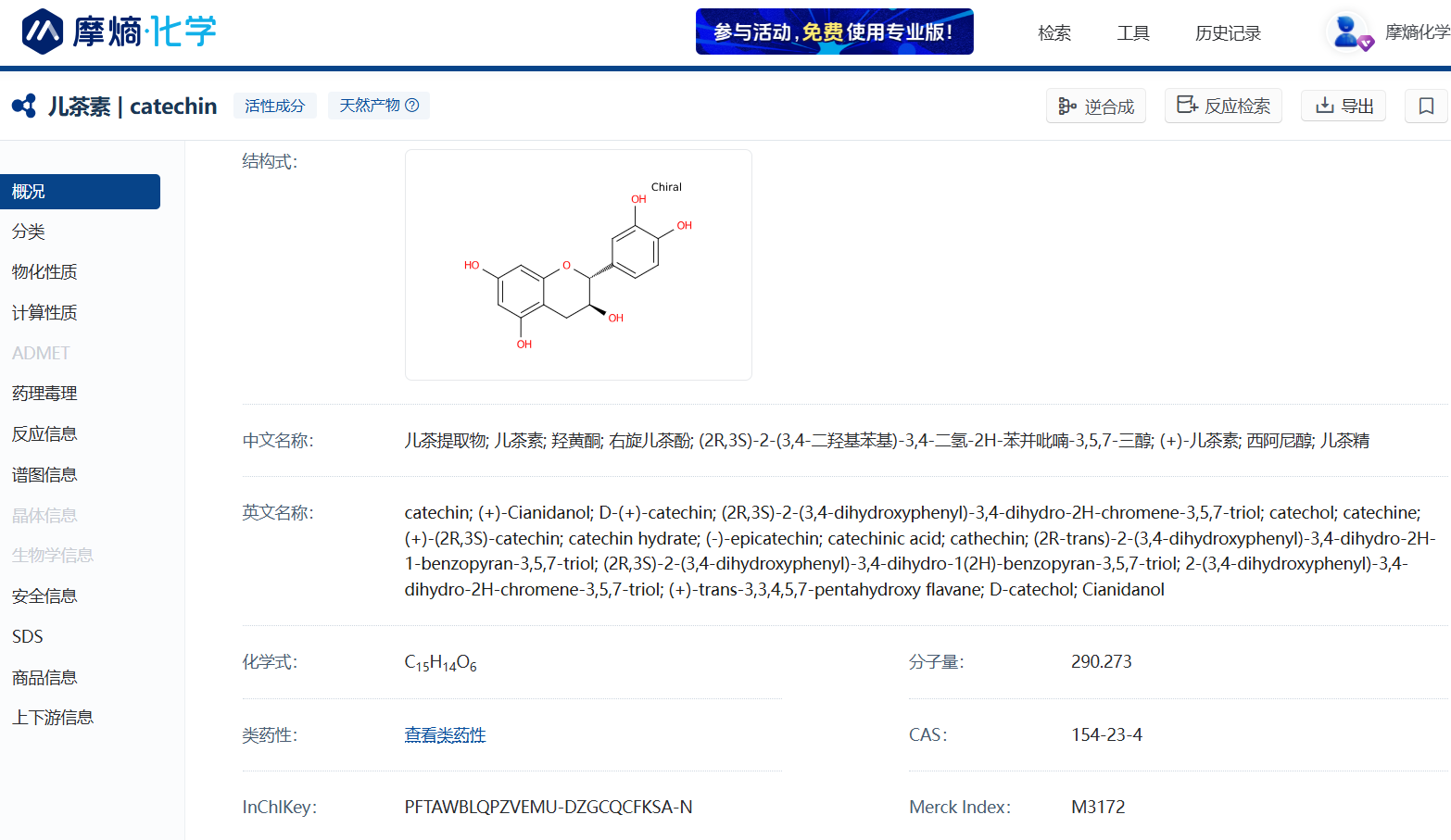Click the bookmark icon to save compound
The image size is (1451, 840).
[1426, 106]
